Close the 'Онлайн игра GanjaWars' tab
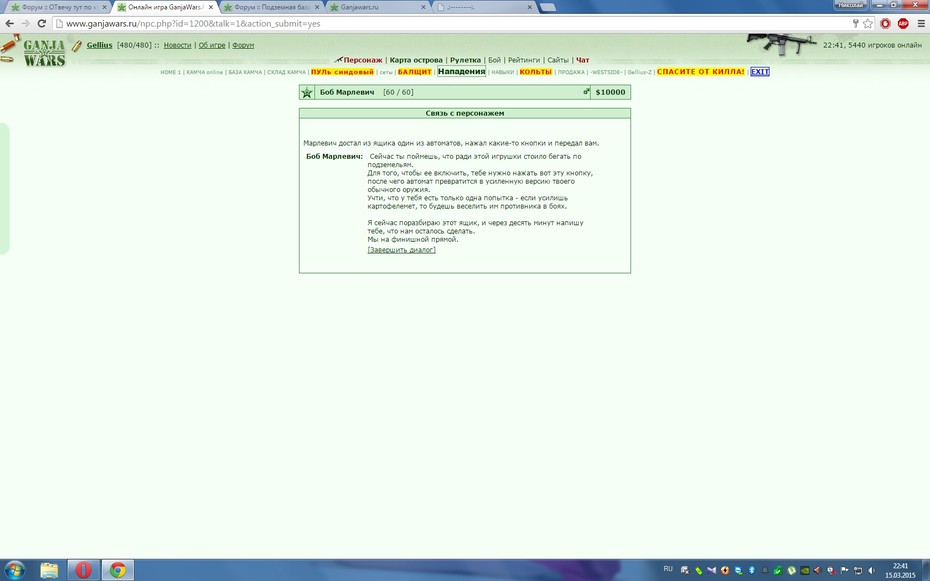Image resolution: width=930 pixels, height=581 pixels. pyautogui.click(x=211, y=7)
